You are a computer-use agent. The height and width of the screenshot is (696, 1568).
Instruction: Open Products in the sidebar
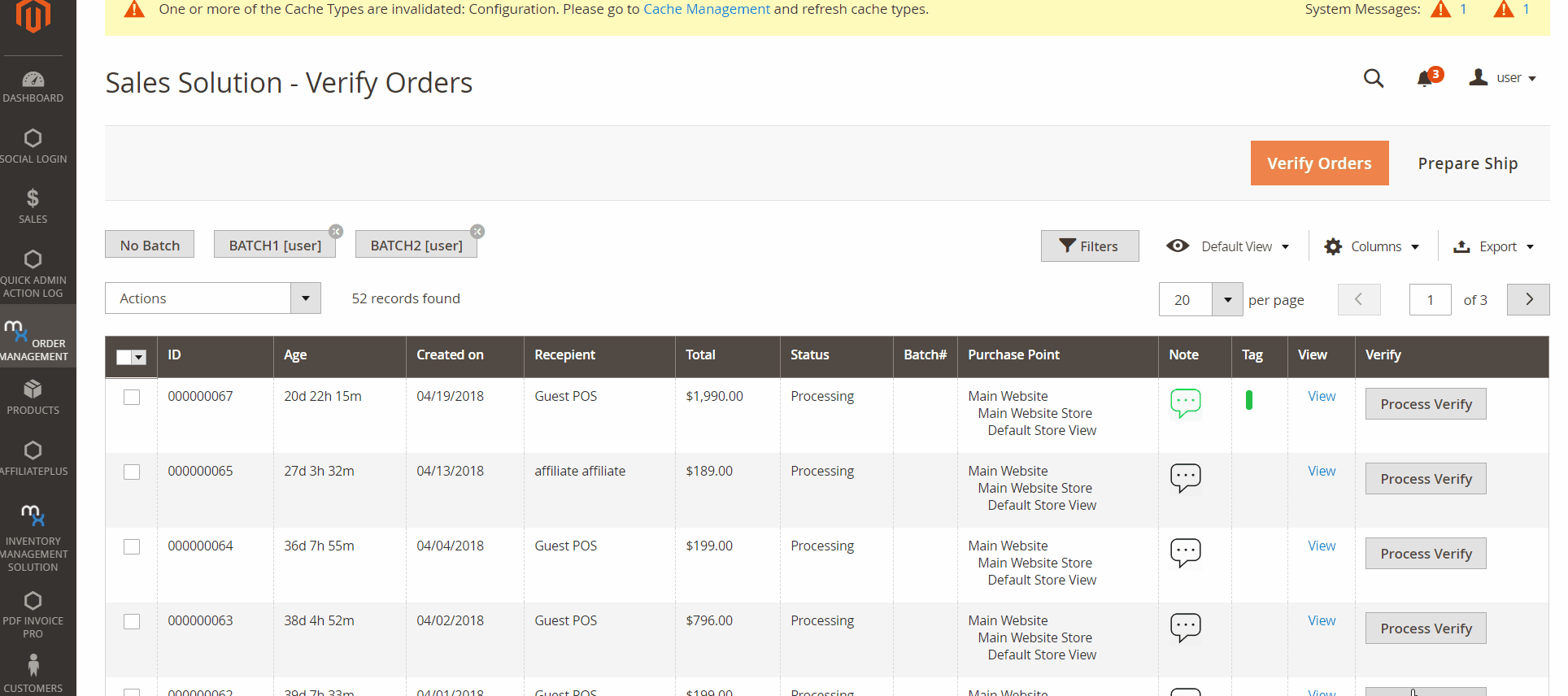[x=33, y=397]
